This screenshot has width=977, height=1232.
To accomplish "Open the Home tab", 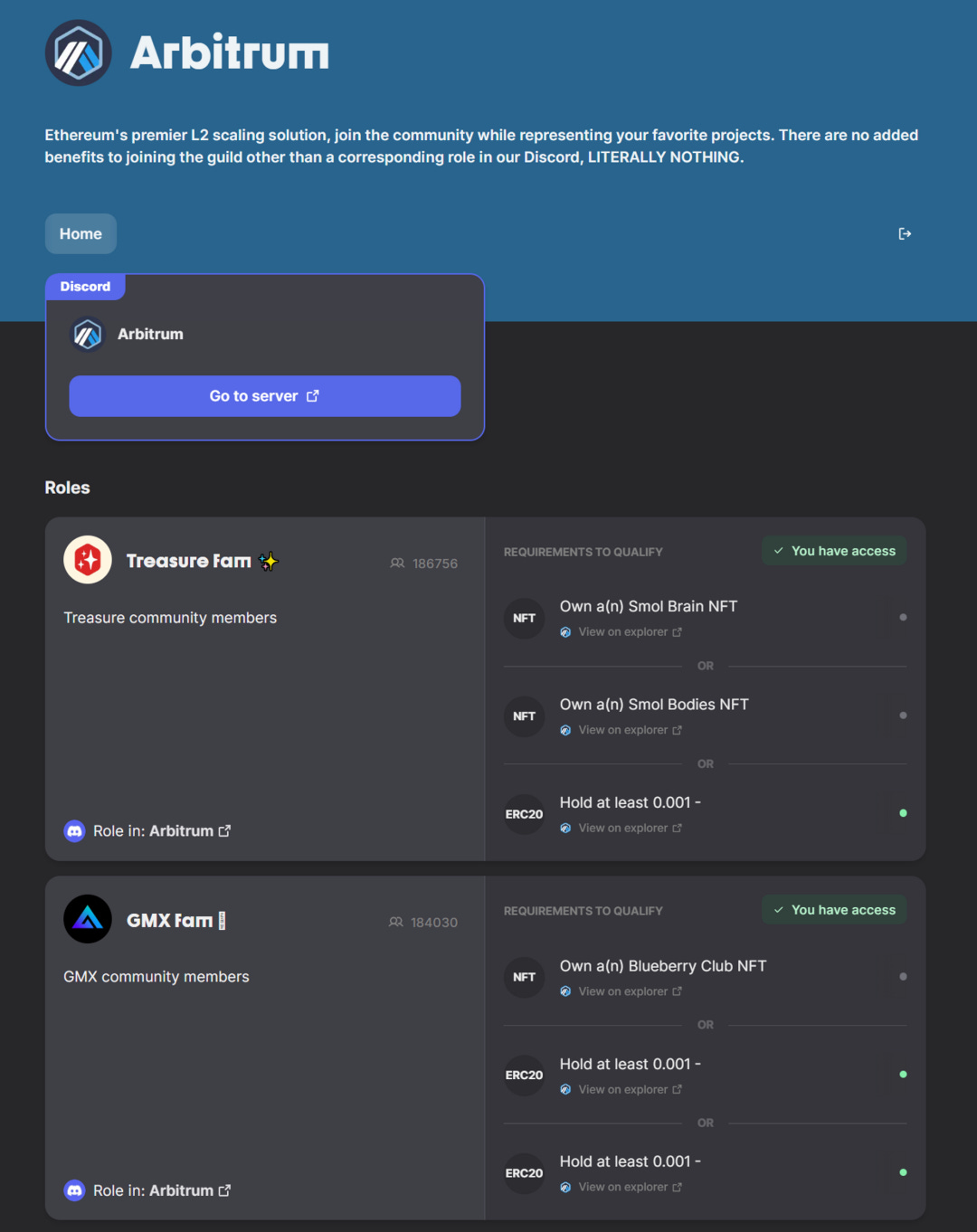I will [x=81, y=234].
